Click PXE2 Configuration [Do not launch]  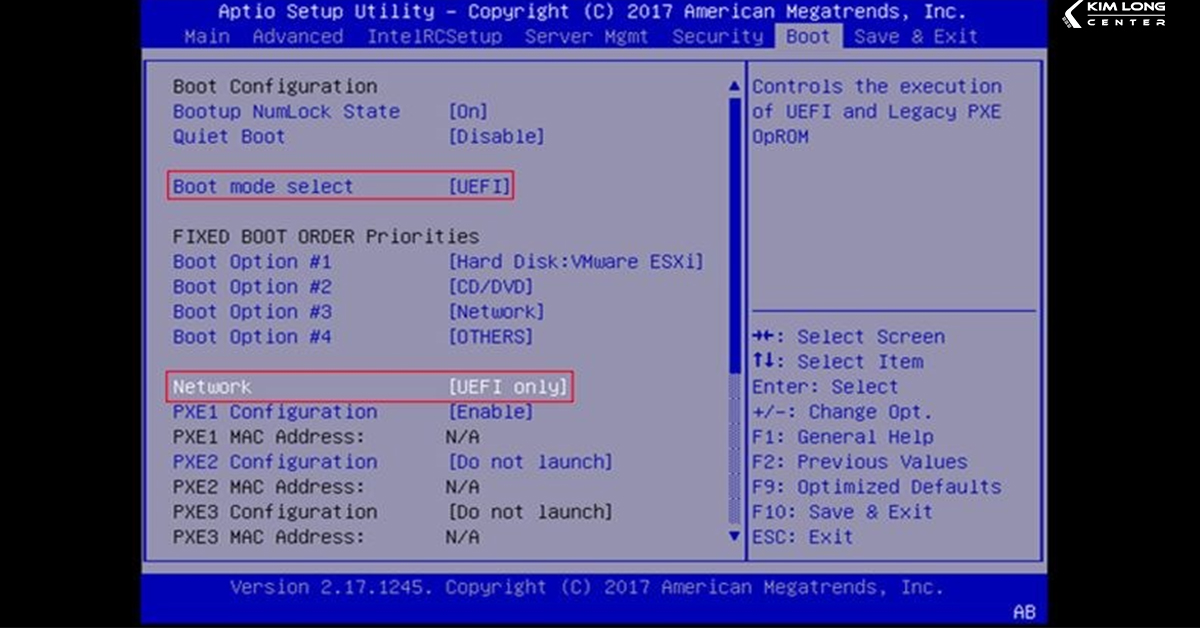tap(530, 462)
